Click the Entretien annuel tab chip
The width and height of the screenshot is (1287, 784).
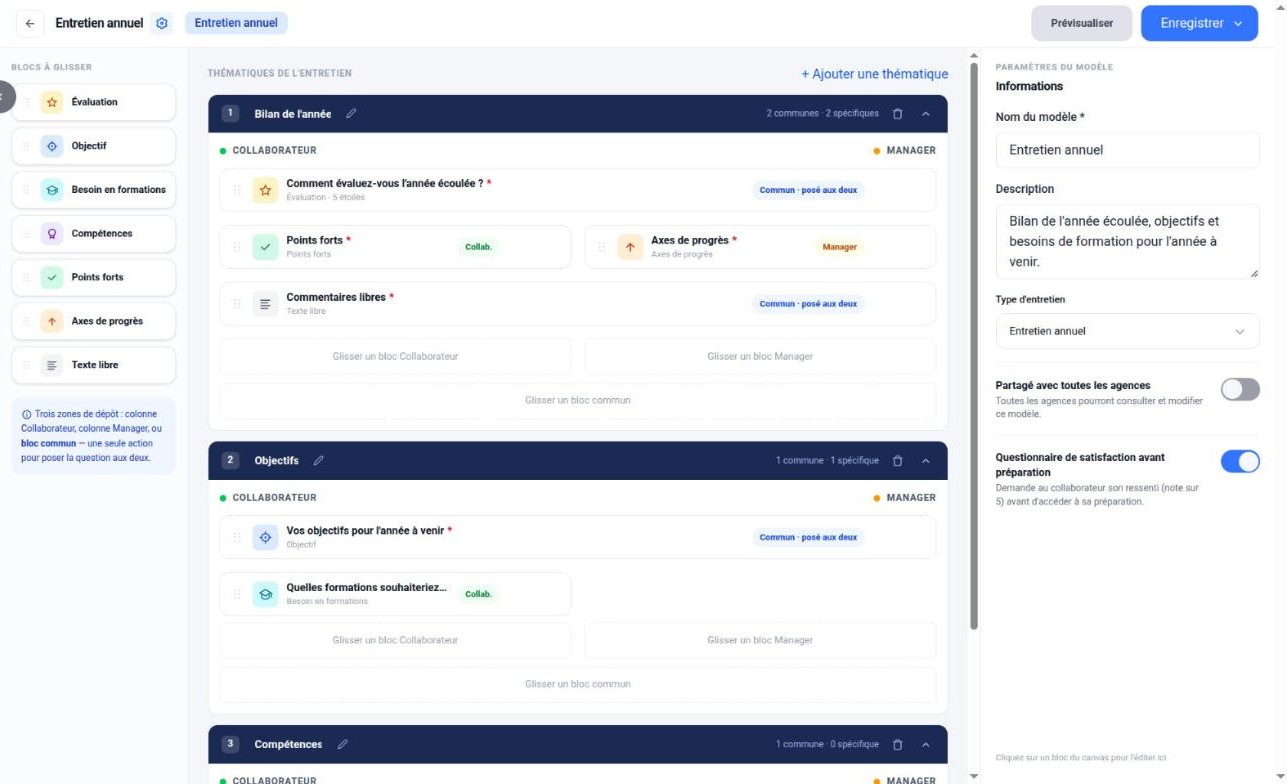(236, 23)
